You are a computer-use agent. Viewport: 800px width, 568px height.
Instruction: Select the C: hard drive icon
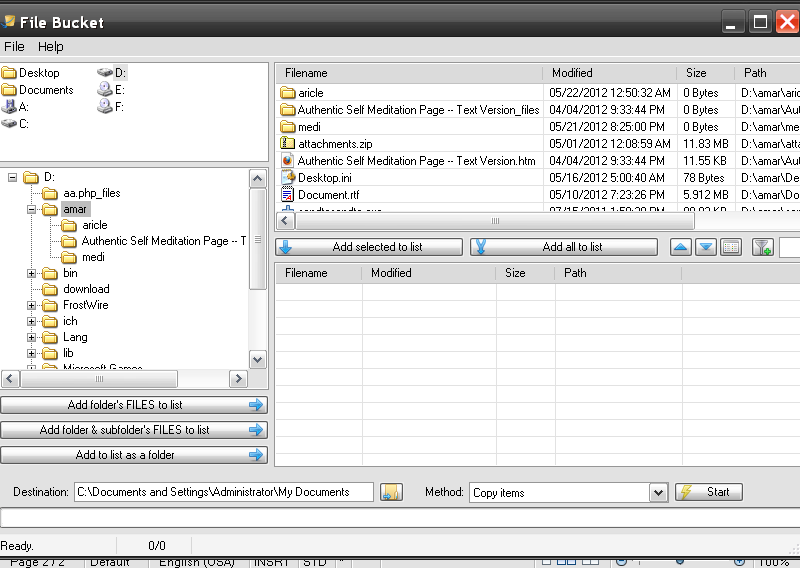pyautogui.click(x=10, y=124)
